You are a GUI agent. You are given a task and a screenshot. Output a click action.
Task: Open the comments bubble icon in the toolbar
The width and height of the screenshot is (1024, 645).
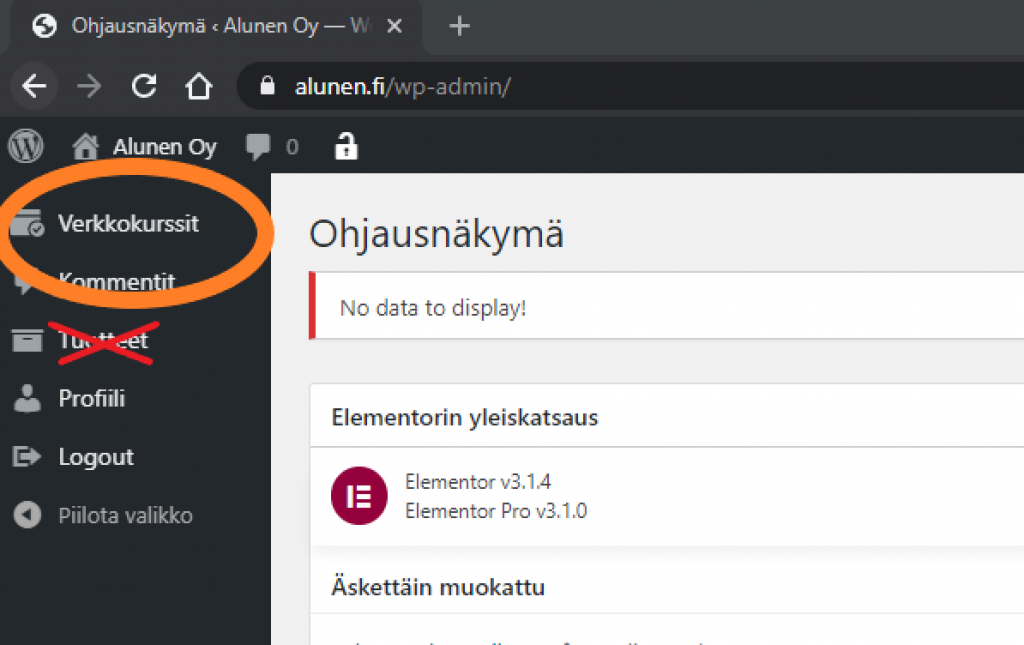coord(258,146)
